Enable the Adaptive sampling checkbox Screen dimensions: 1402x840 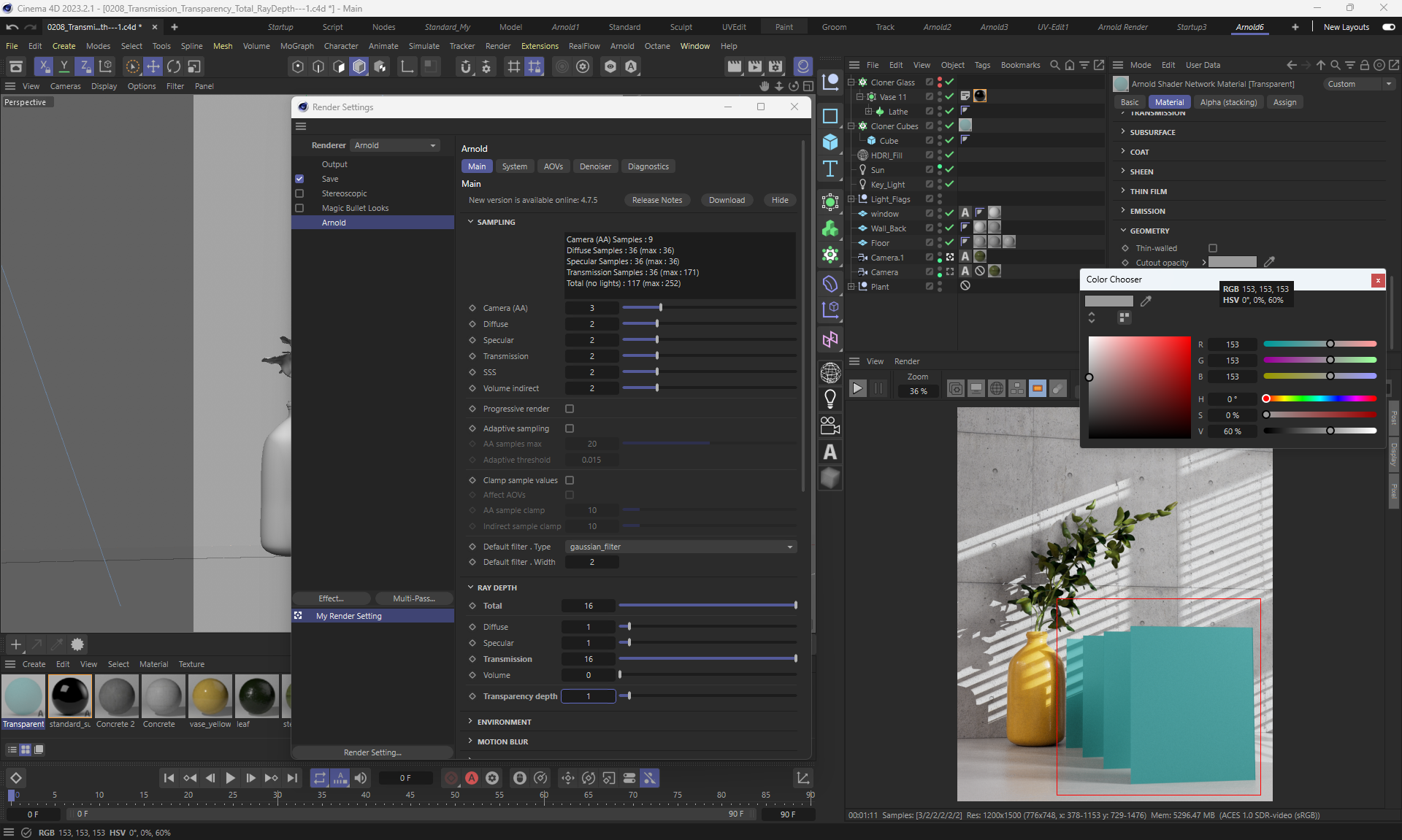tap(570, 428)
